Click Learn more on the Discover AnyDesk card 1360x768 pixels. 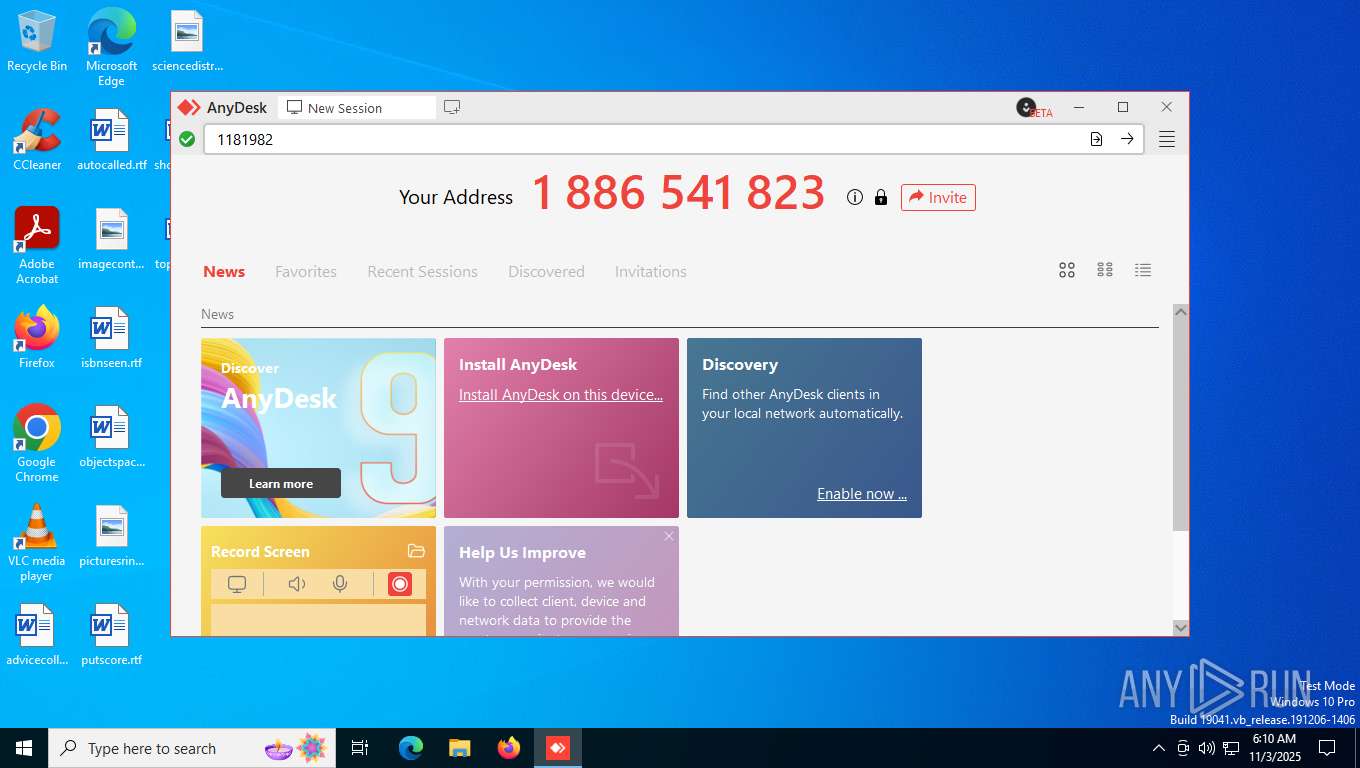coord(281,483)
